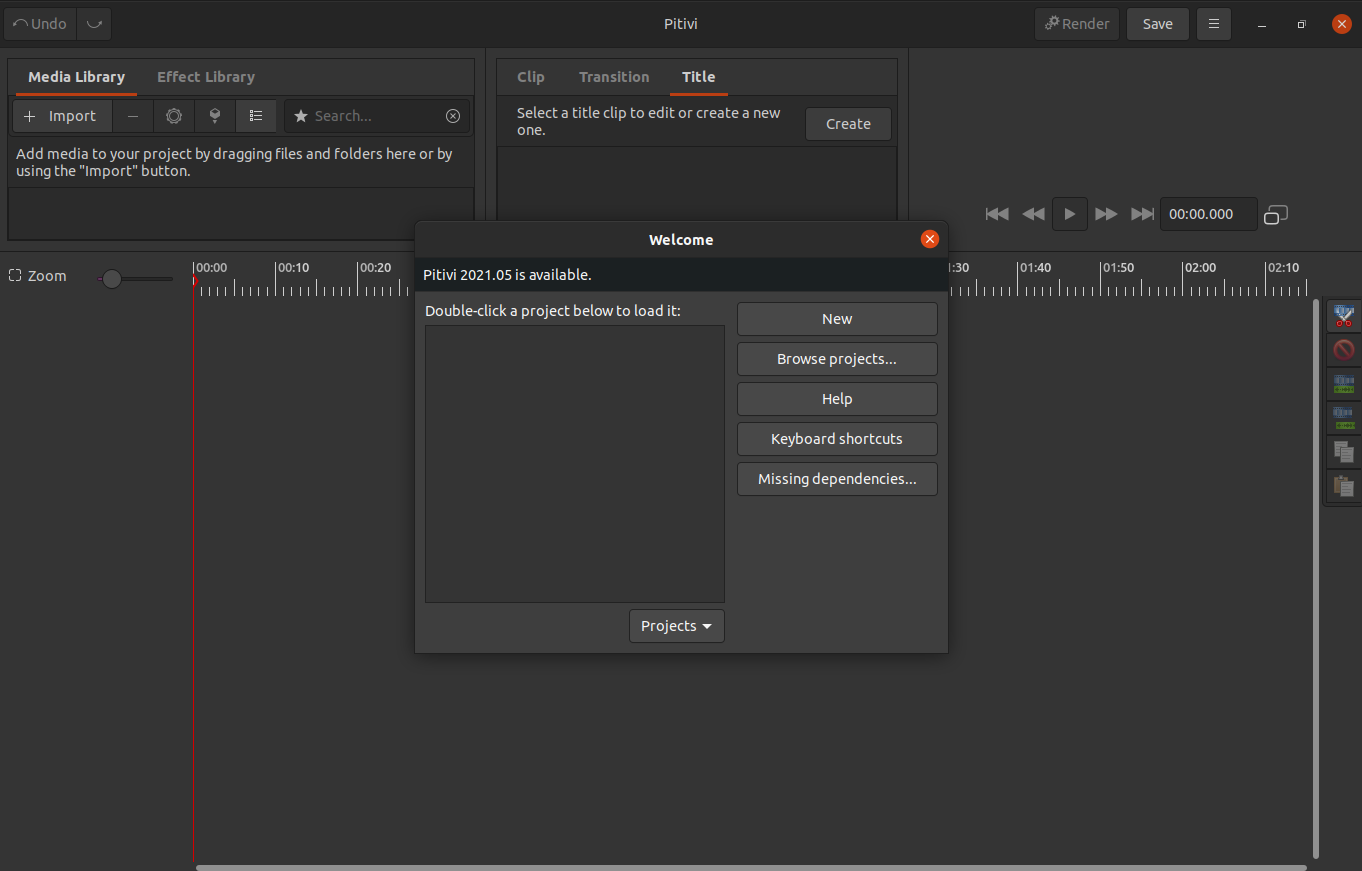The image size is (1362, 871).
Task: Click the group clips icon
Action: pos(1343,384)
